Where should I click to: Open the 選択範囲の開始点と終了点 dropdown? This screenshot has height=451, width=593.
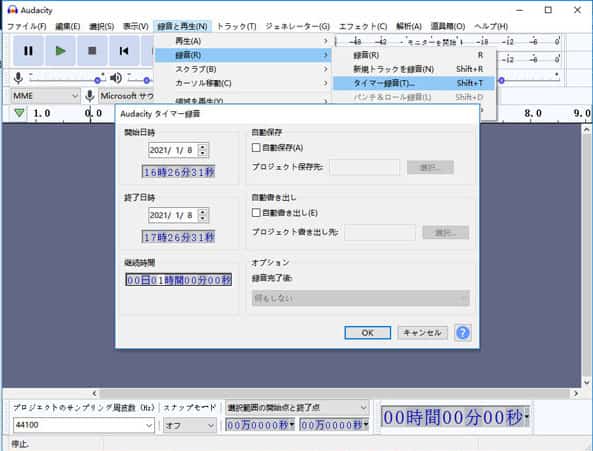pos(297,408)
